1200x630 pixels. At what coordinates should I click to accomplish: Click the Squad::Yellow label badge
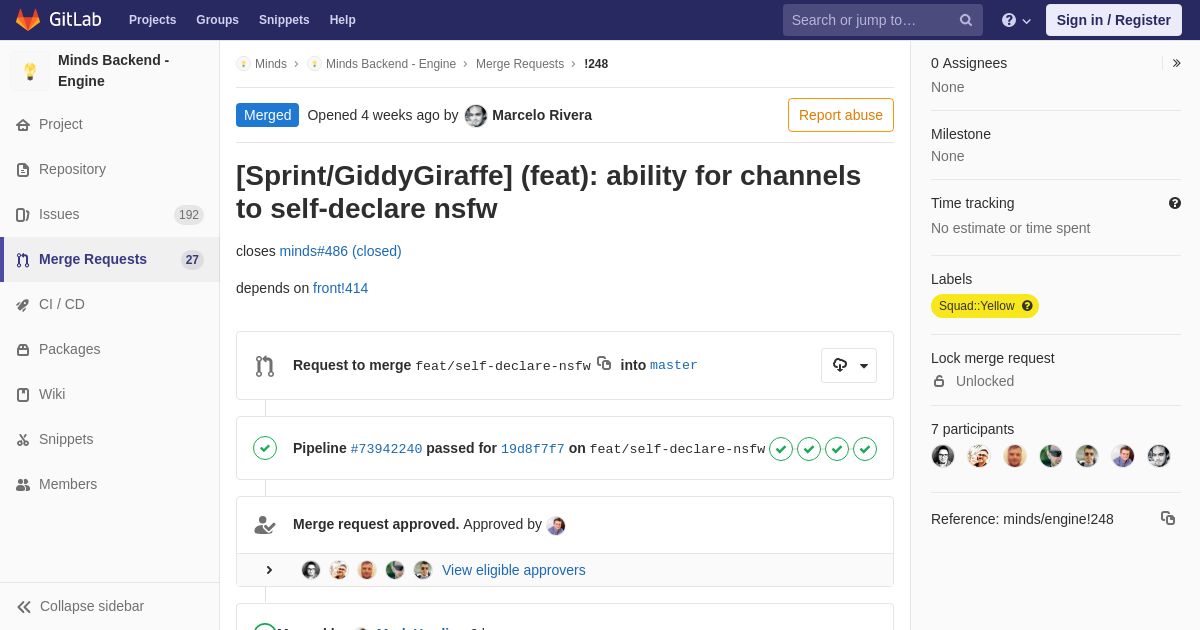(976, 306)
